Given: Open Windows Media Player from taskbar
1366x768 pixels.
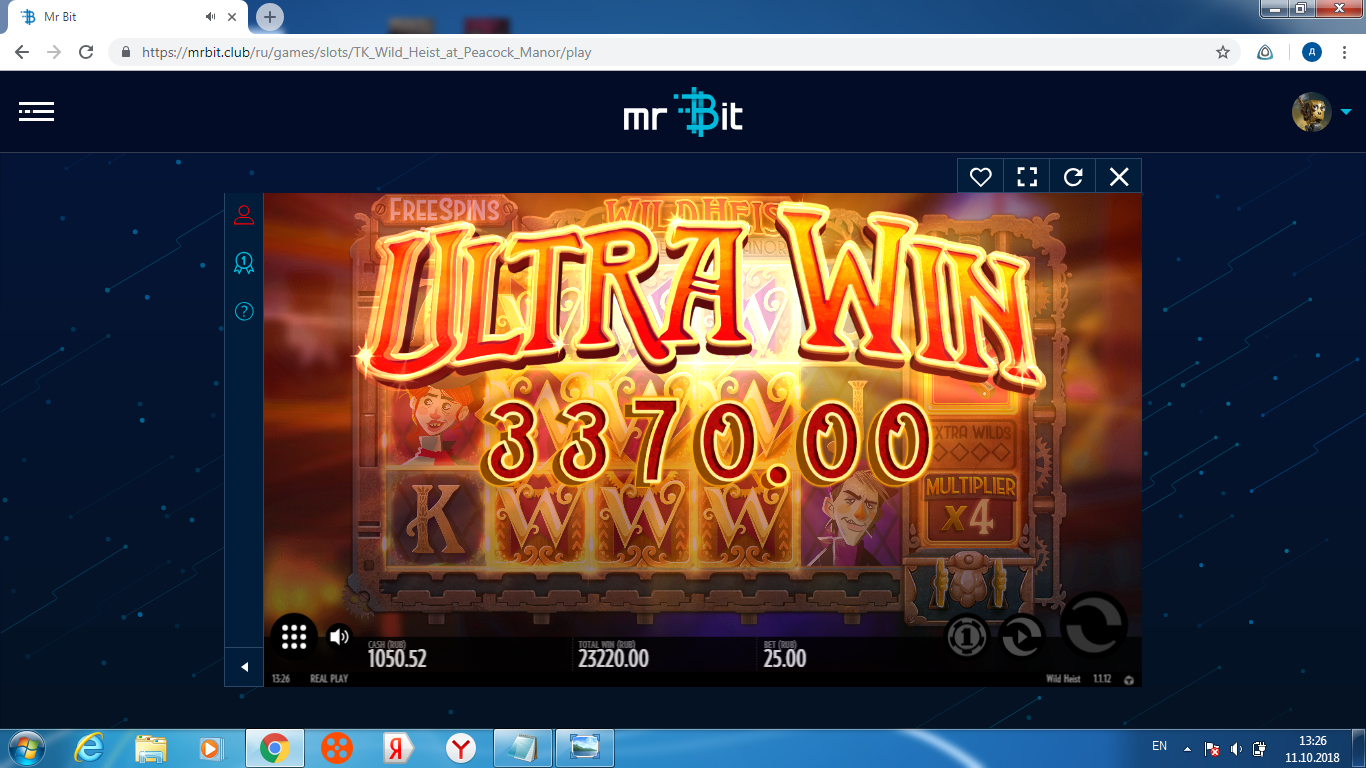Looking at the screenshot, I should 211,748.
